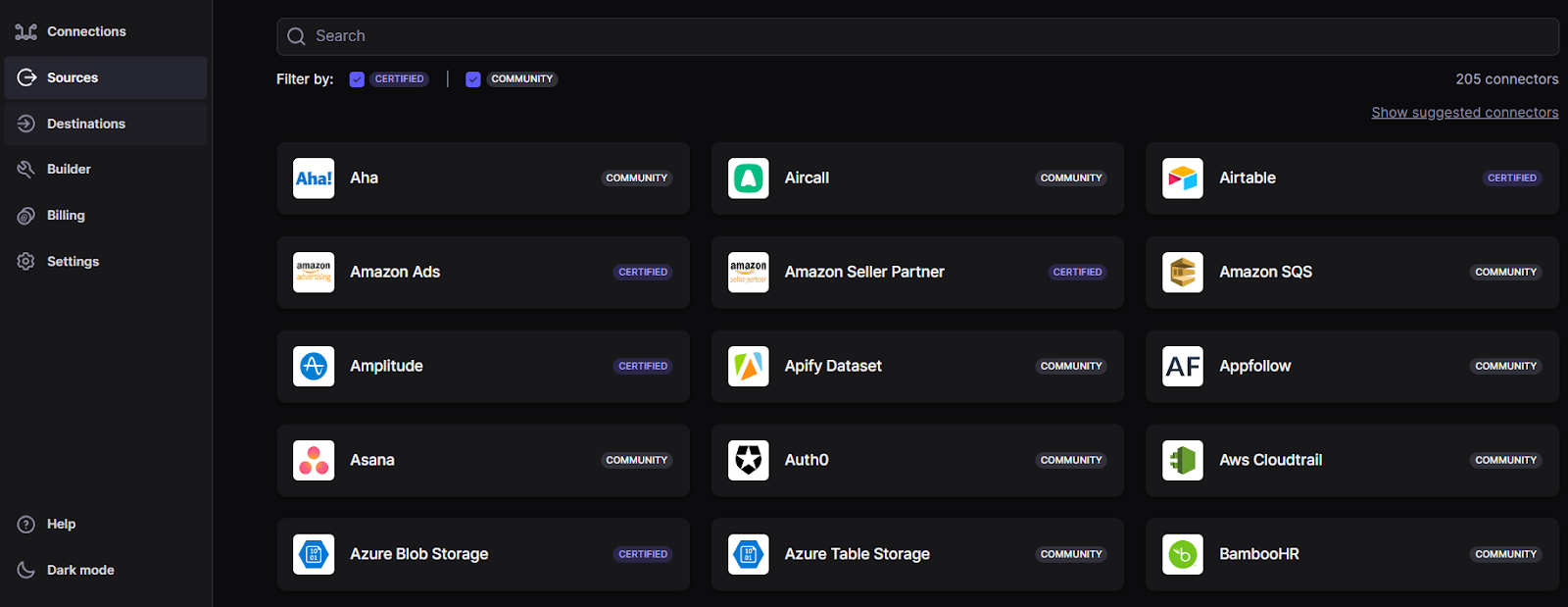Click the Asana connector logo

click(x=314, y=461)
